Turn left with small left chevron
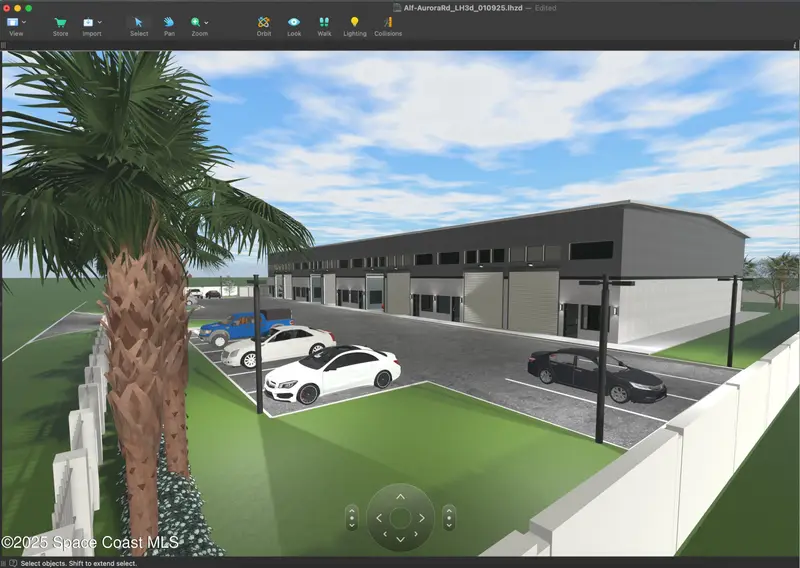Viewport: 800px width, 568px height. (385, 534)
